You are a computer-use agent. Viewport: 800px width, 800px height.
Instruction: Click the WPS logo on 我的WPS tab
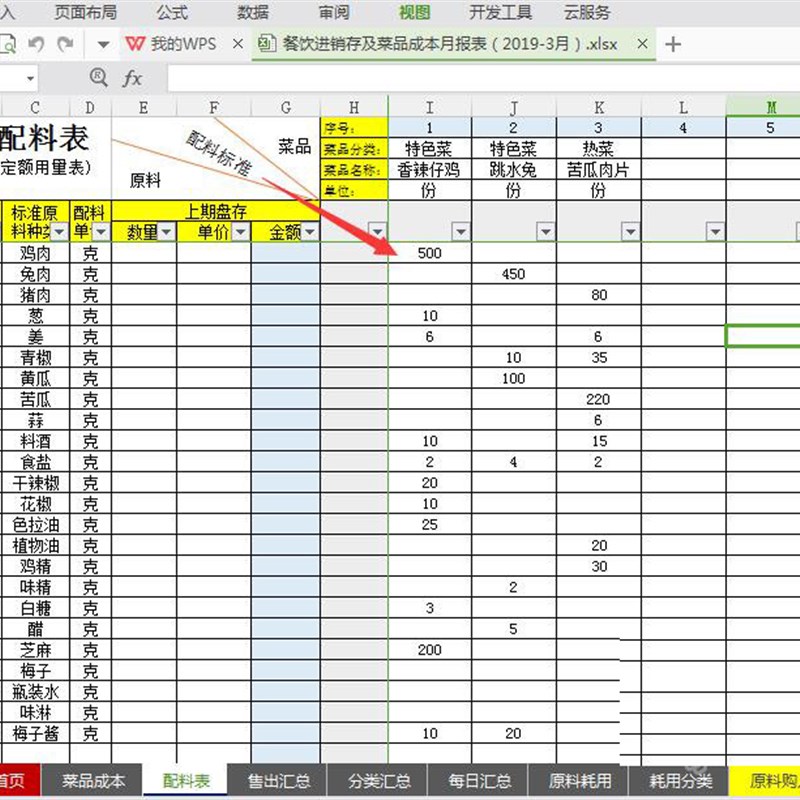click(x=135, y=44)
